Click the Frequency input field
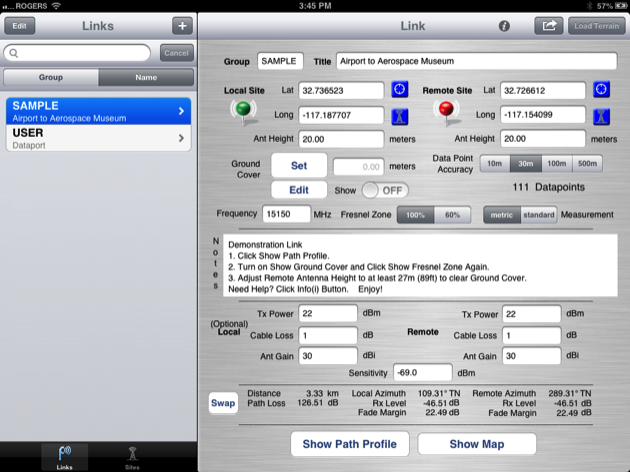This screenshot has height=472, width=630. (x=287, y=214)
